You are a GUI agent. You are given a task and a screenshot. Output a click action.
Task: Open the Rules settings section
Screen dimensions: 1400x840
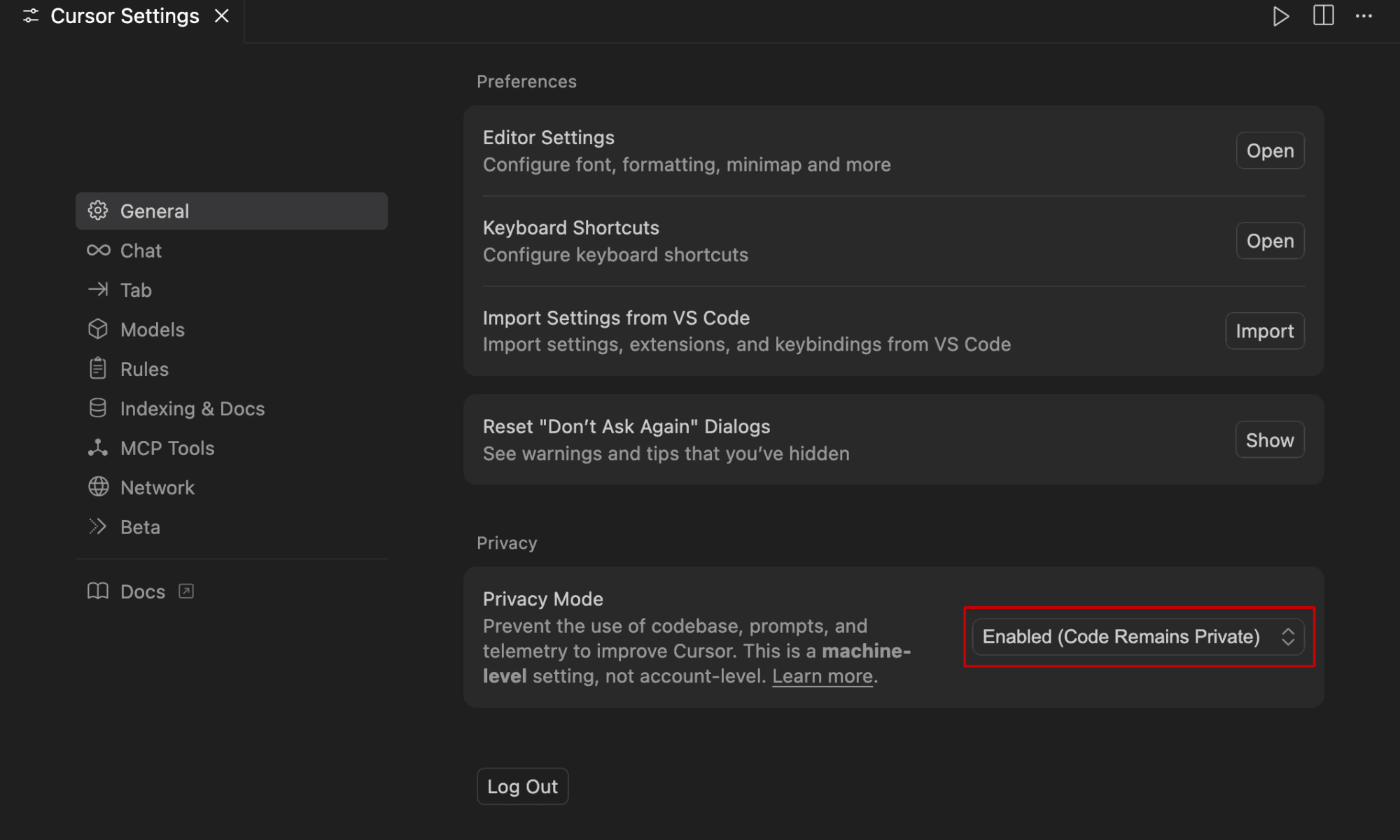coord(232,369)
